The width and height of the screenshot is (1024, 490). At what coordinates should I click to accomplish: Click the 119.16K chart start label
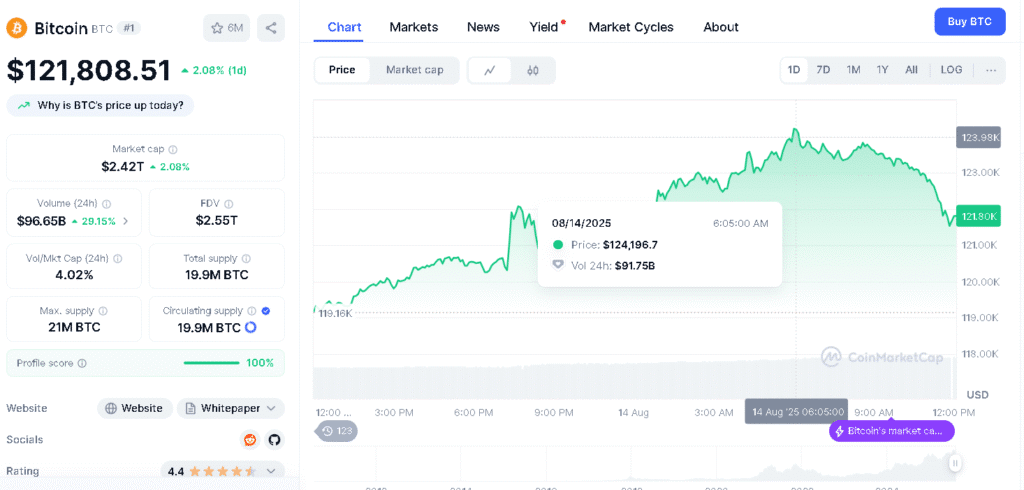tap(334, 313)
